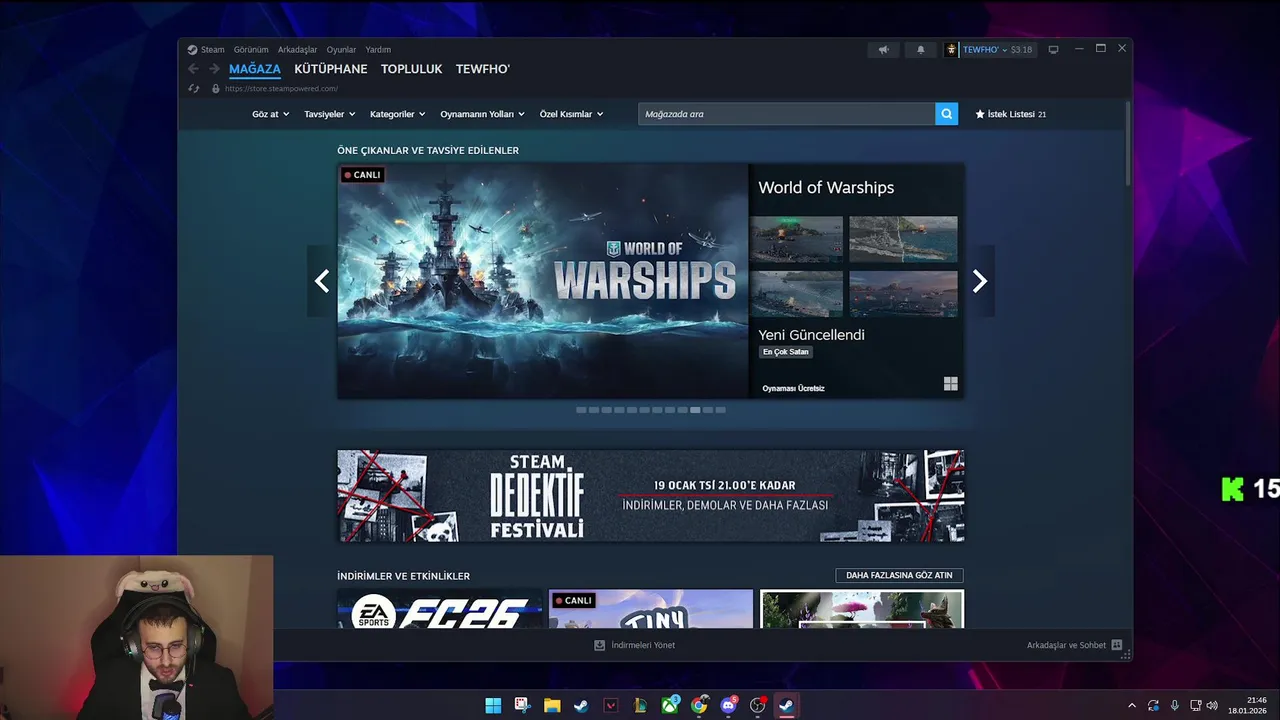
Task: Click the download icon next to İndirmeleri Yönet
Action: tap(600, 645)
